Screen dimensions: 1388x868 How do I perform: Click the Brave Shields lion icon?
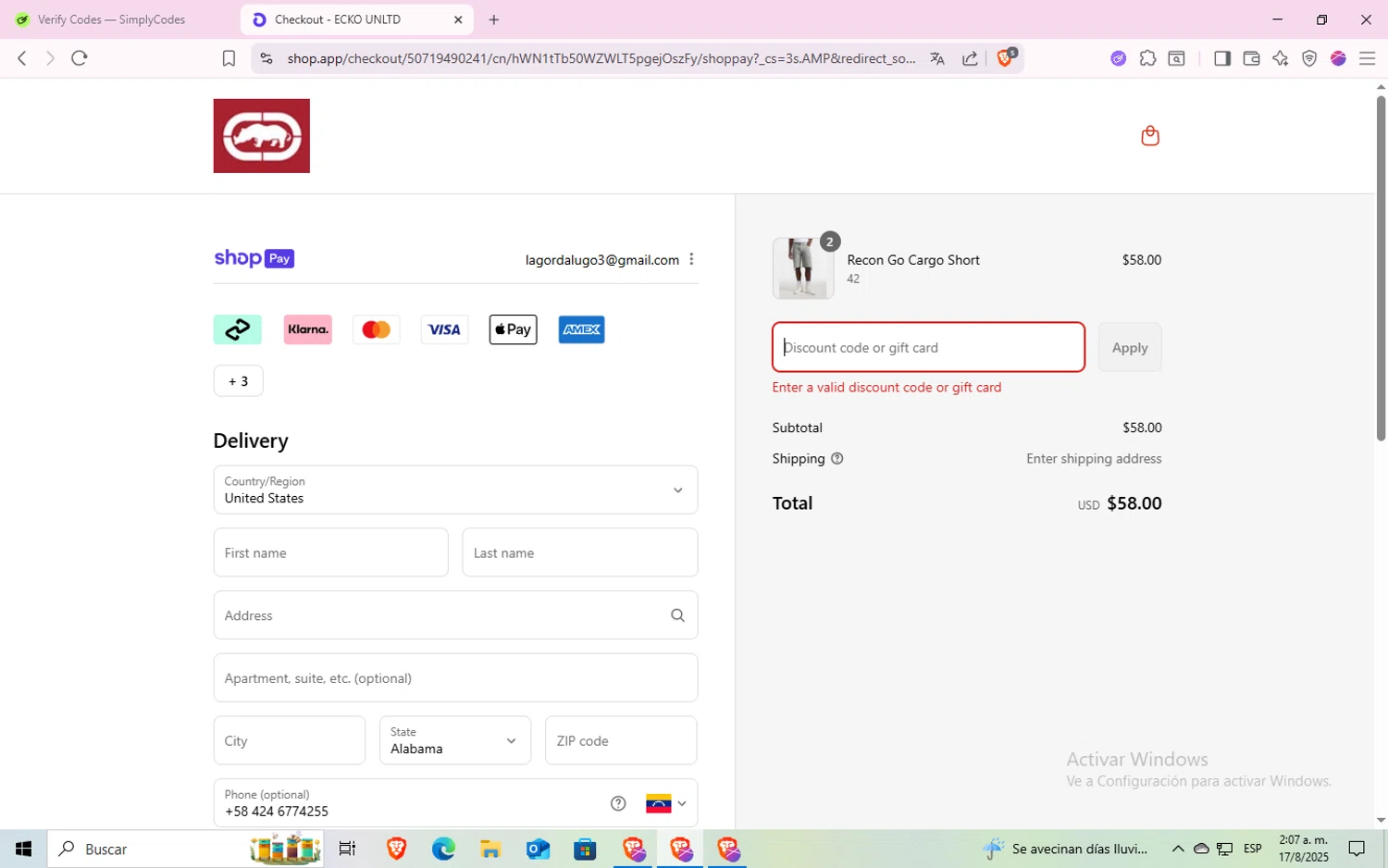1006,57
